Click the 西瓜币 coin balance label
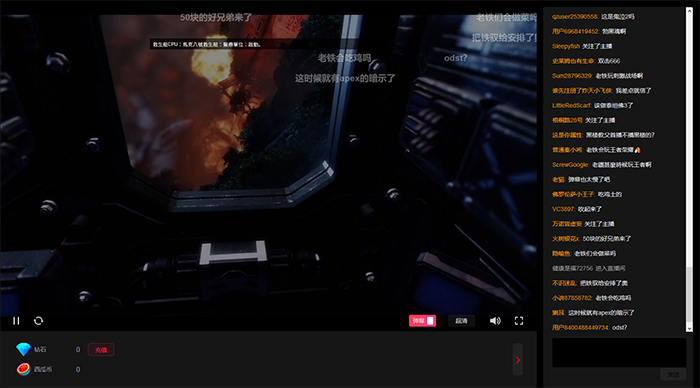This screenshot has height=388, width=700. 43,369
